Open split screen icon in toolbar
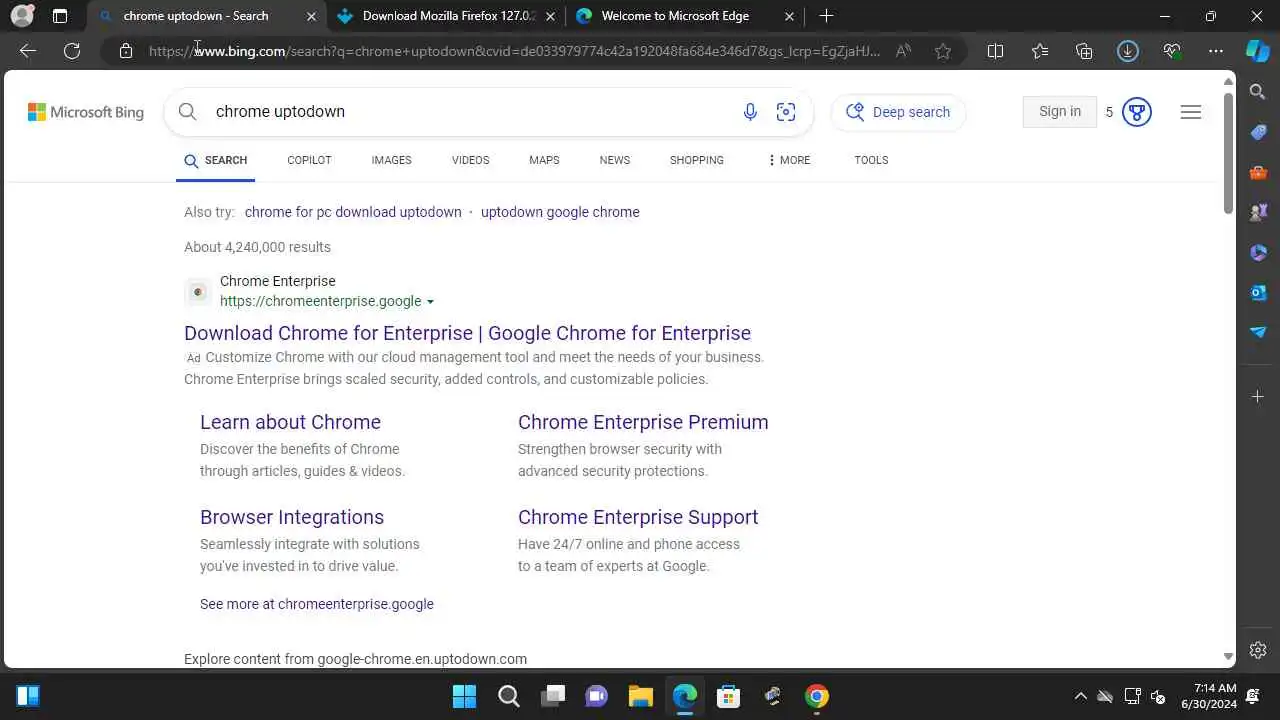This screenshot has width=1280, height=720. point(995,51)
